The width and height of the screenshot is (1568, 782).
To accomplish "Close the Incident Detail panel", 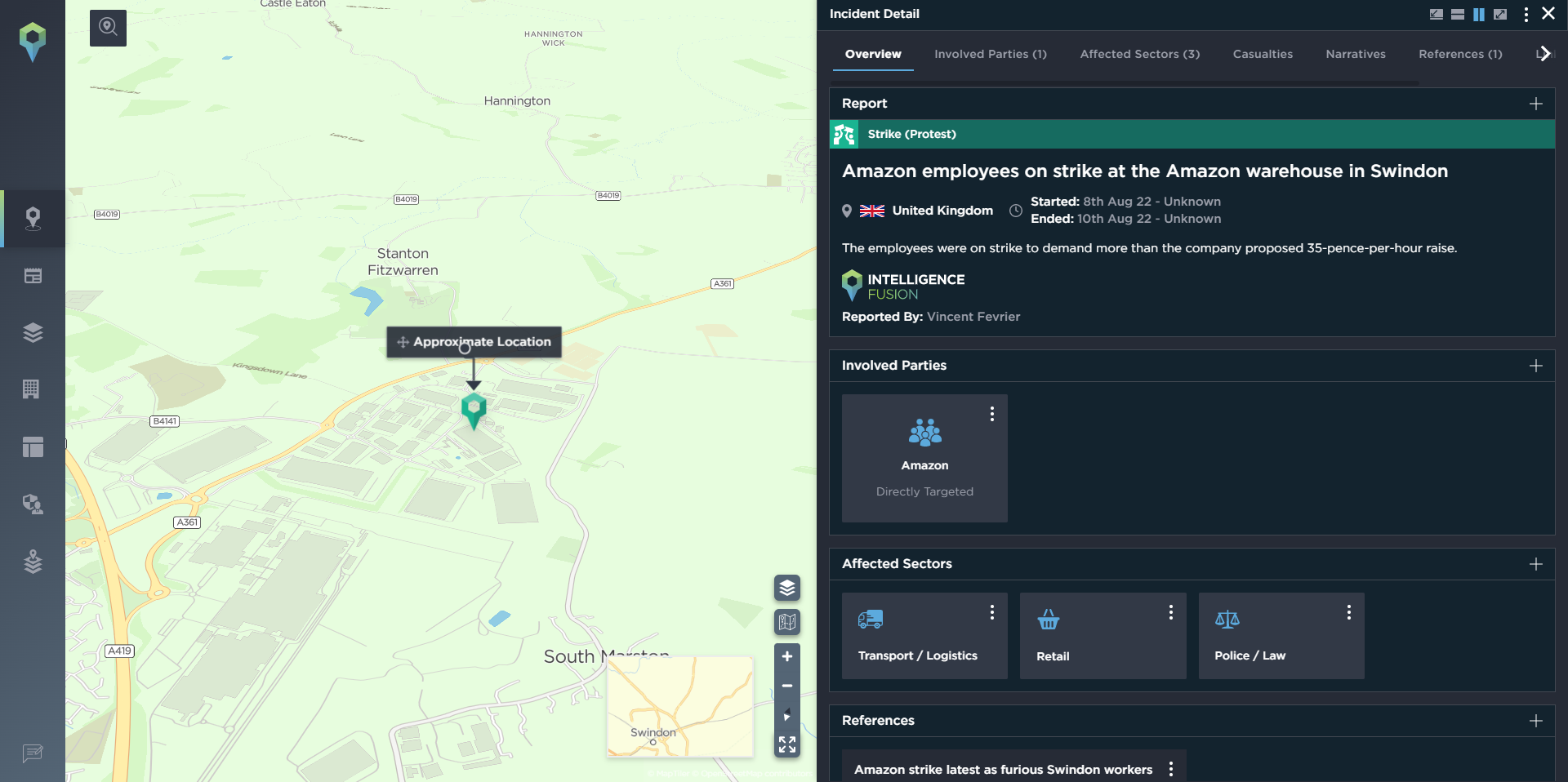I will (x=1548, y=13).
